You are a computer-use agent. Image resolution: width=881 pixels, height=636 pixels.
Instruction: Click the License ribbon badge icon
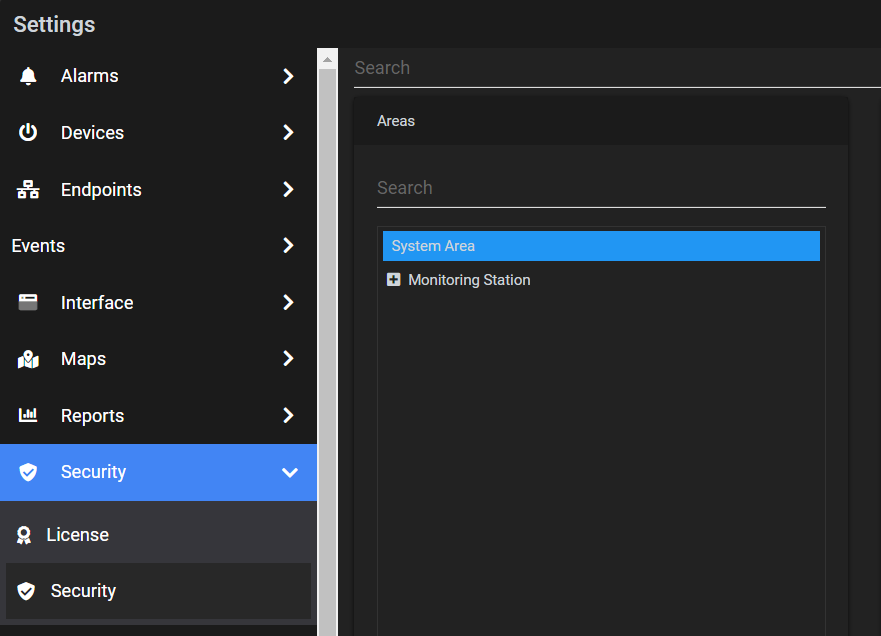[x=24, y=535]
